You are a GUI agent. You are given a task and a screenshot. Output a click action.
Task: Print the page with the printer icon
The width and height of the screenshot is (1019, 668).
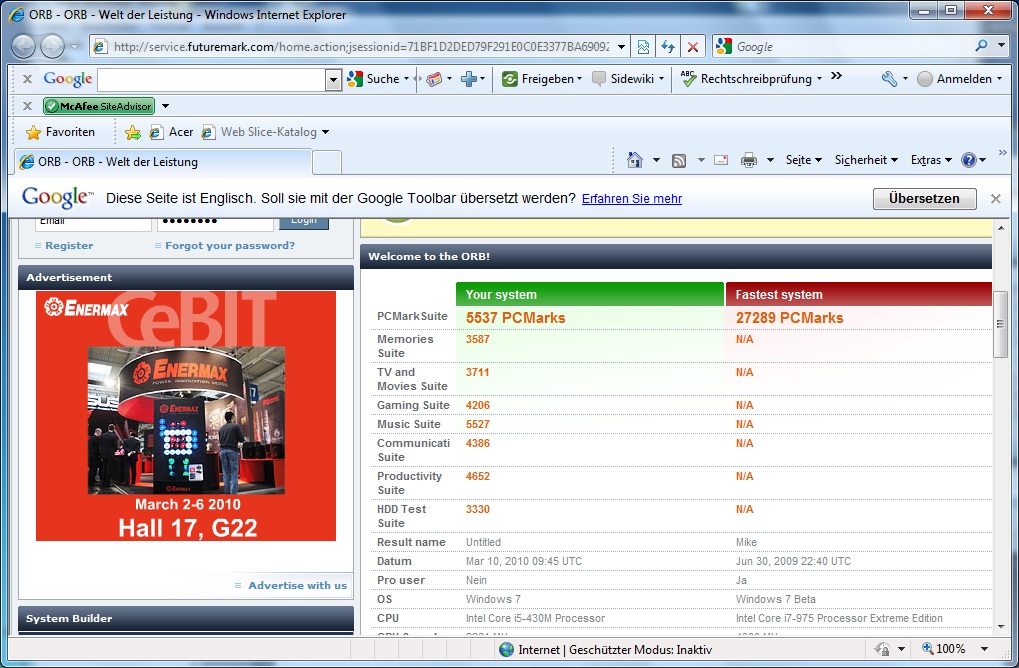749,160
